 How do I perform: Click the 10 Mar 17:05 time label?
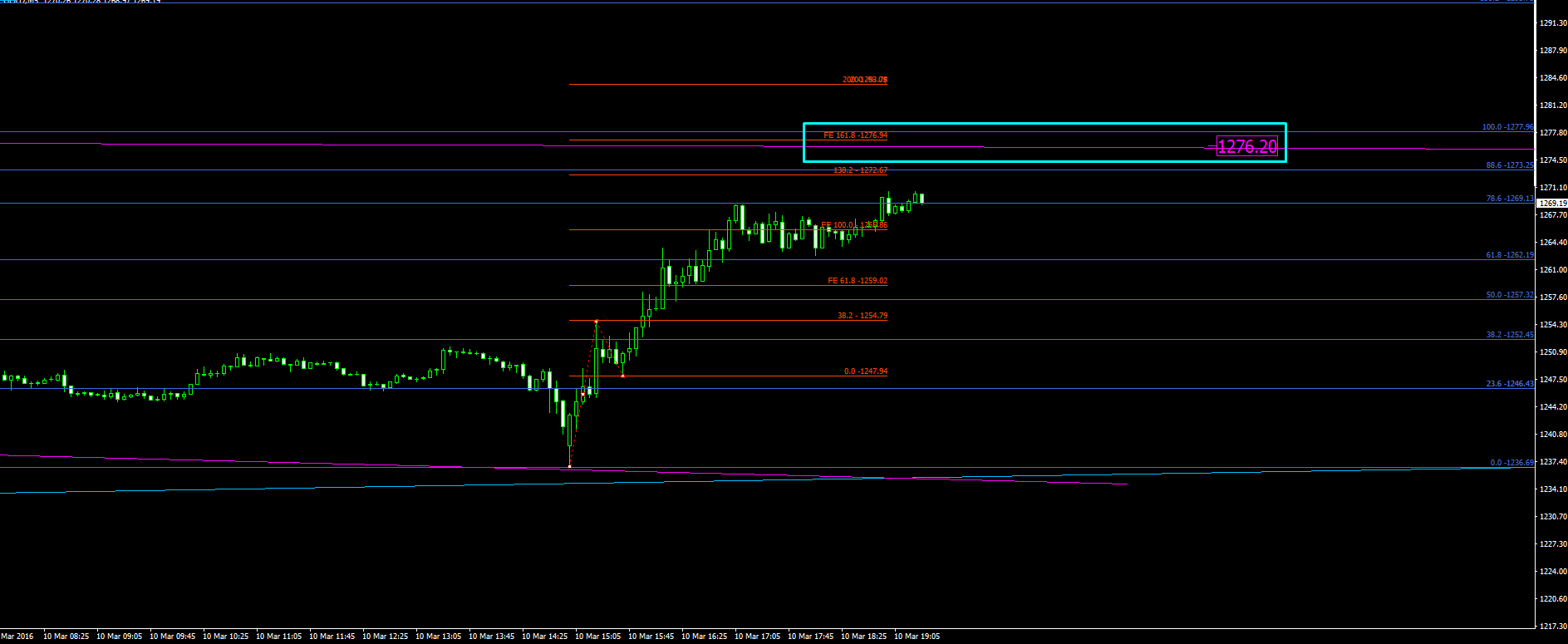(757, 637)
